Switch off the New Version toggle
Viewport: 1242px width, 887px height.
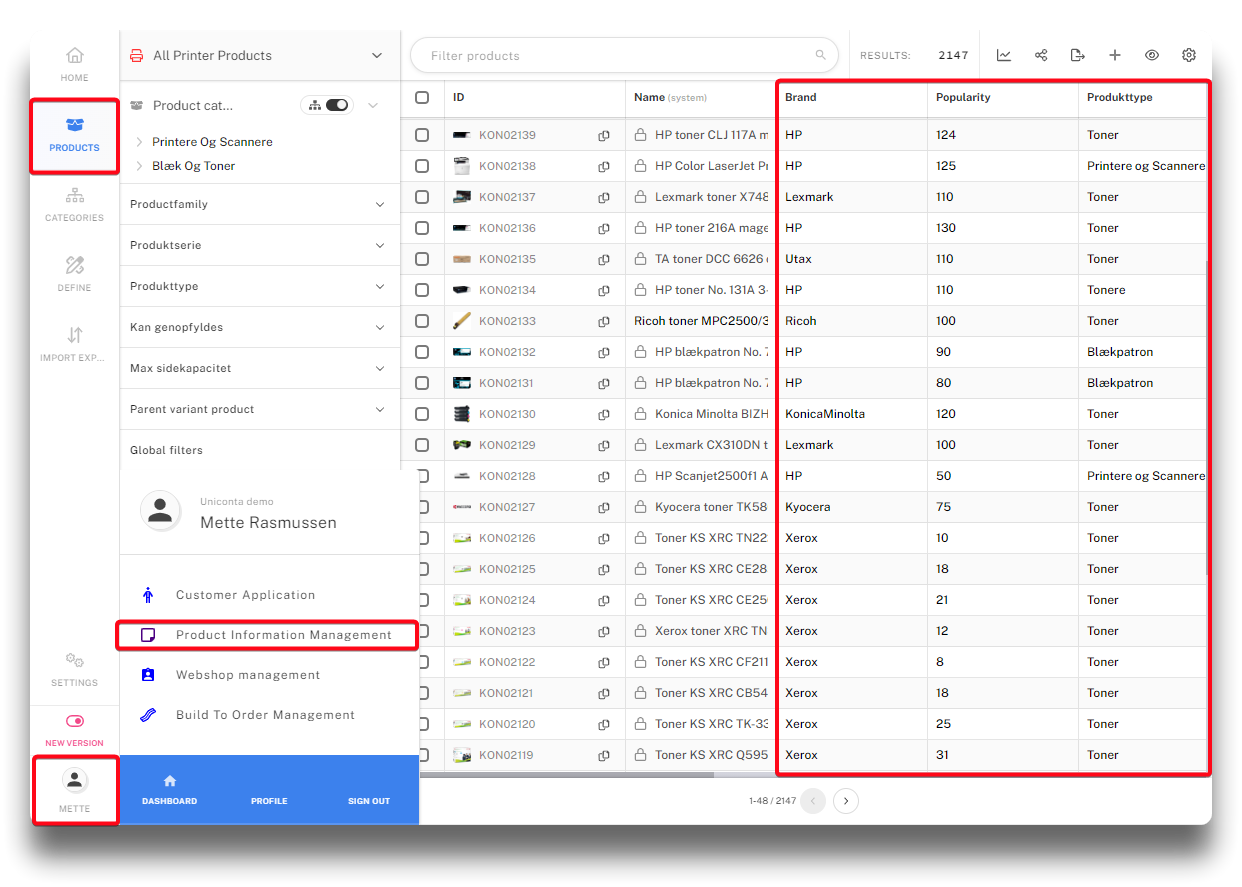click(x=74, y=721)
